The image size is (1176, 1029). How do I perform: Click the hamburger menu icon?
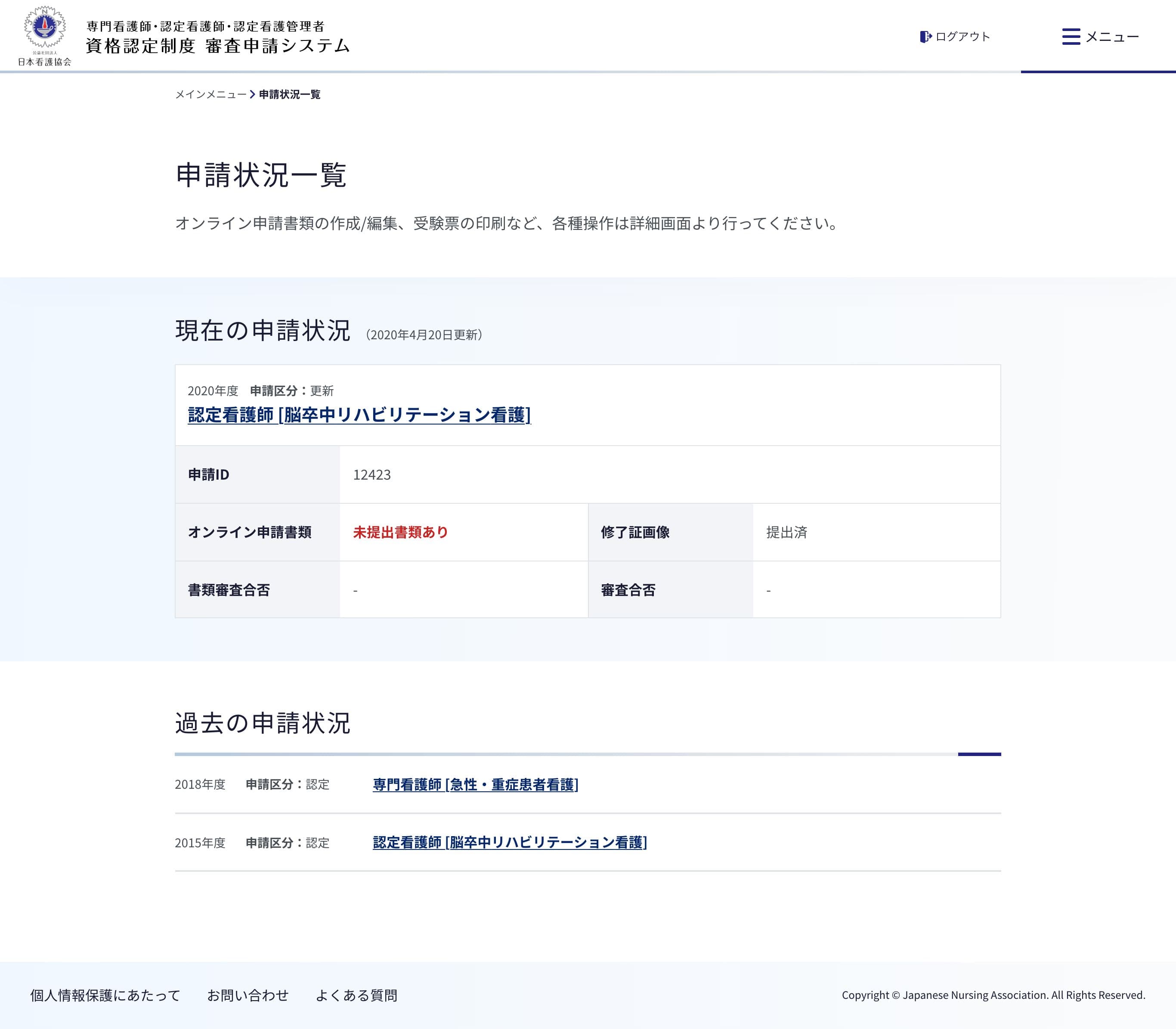point(1071,36)
